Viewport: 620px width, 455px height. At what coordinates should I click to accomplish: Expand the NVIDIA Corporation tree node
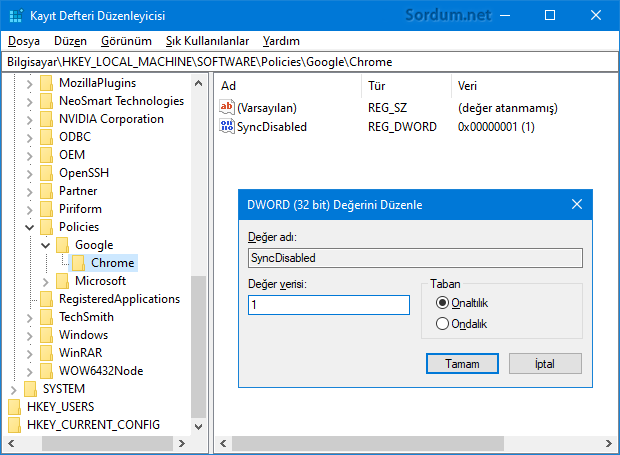point(30,120)
